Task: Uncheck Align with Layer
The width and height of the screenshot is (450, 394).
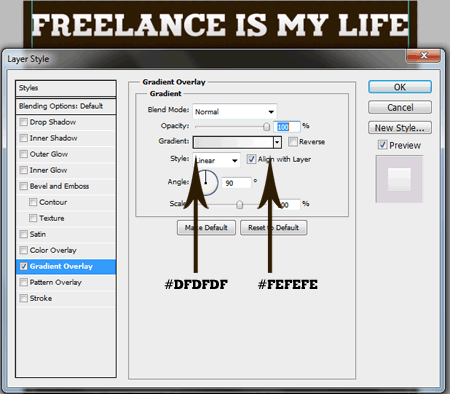Action: (251, 159)
